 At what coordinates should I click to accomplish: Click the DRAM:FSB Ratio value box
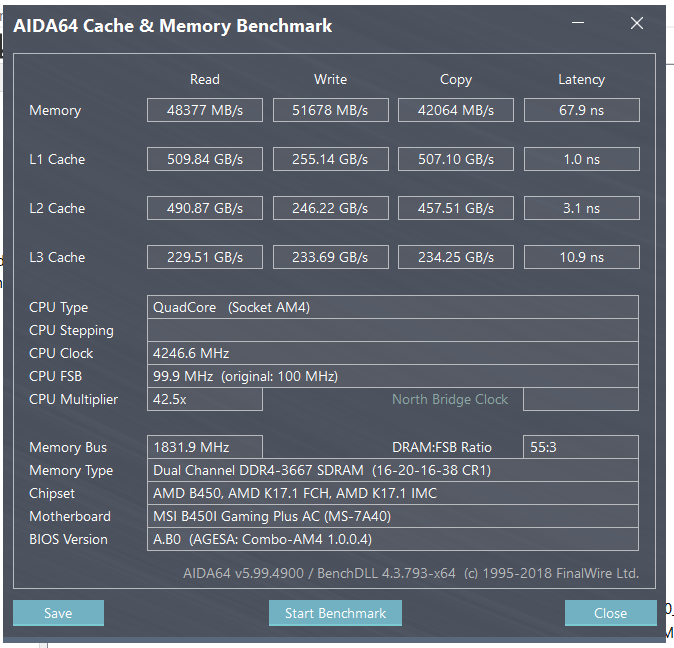(x=581, y=447)
